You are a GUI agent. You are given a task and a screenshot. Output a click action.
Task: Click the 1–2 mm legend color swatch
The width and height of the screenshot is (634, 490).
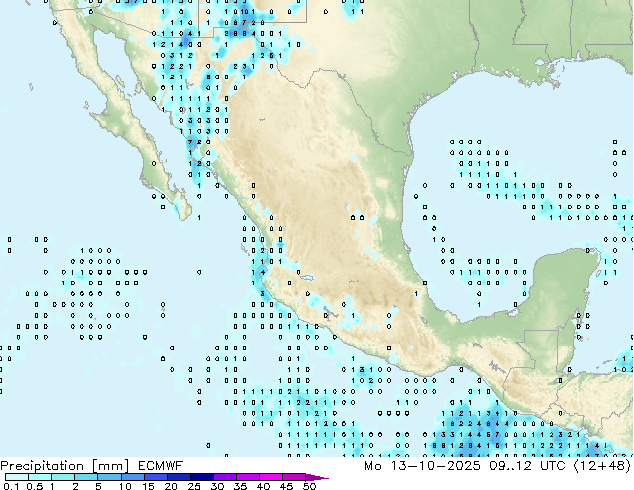coord(63,477)
